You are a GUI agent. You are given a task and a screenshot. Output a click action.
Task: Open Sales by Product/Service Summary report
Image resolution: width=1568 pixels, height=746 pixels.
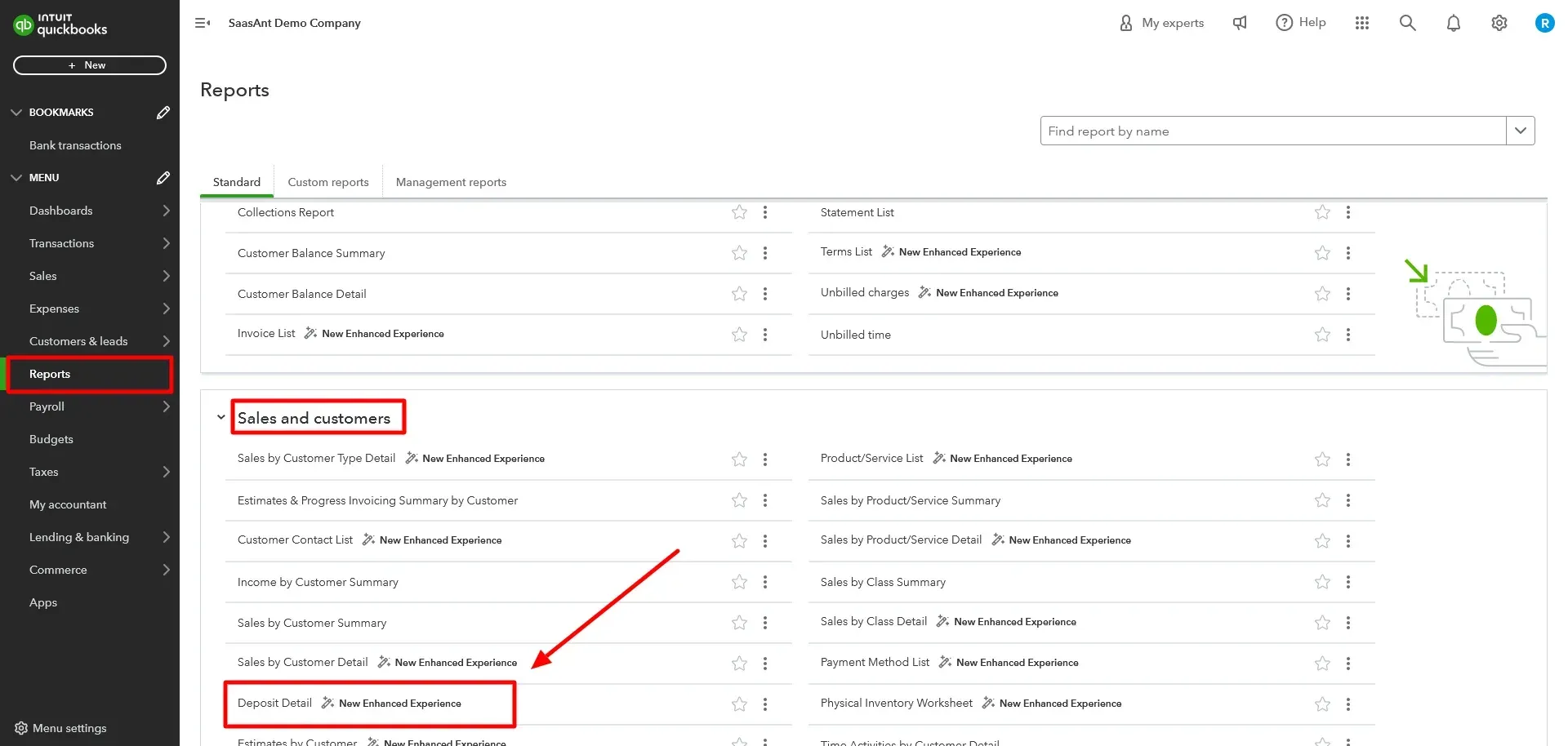click(x=911, y=500)
